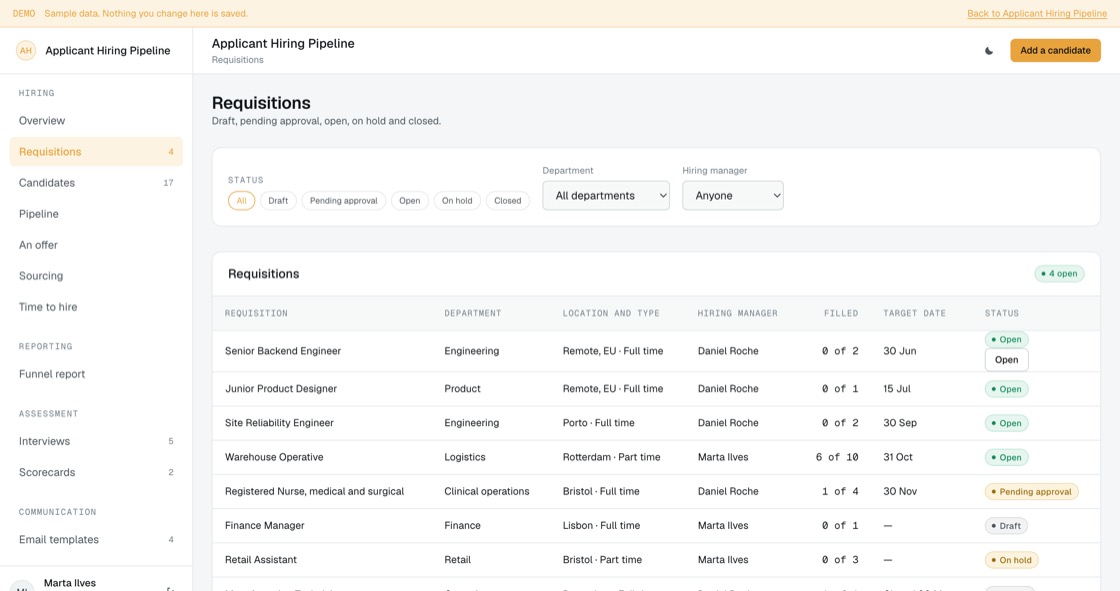Navigate to Pipeline in the sidebar

[x=96, y=214]
